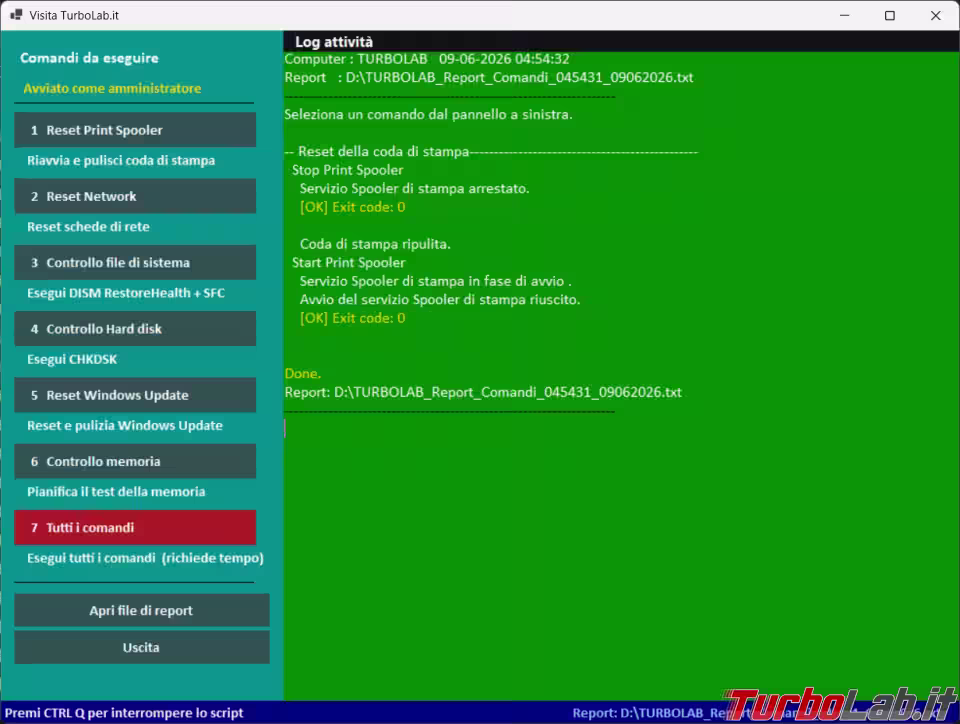This screenshot has width=960, height=724.
Task: Launch the Controllo Hard disk command
Action: (135, 329)
